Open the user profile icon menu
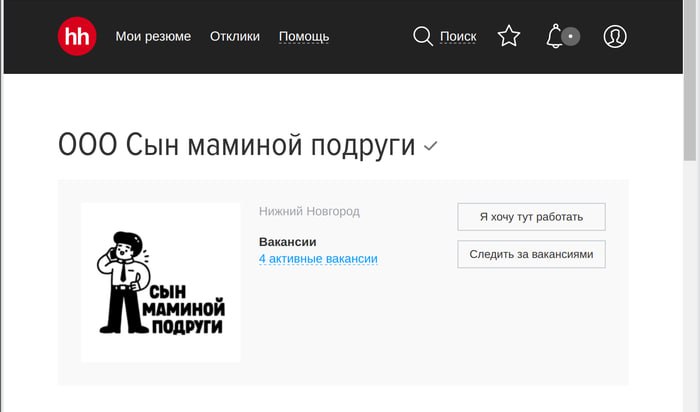This screenshot has height=412, width=700. [615, 37]
